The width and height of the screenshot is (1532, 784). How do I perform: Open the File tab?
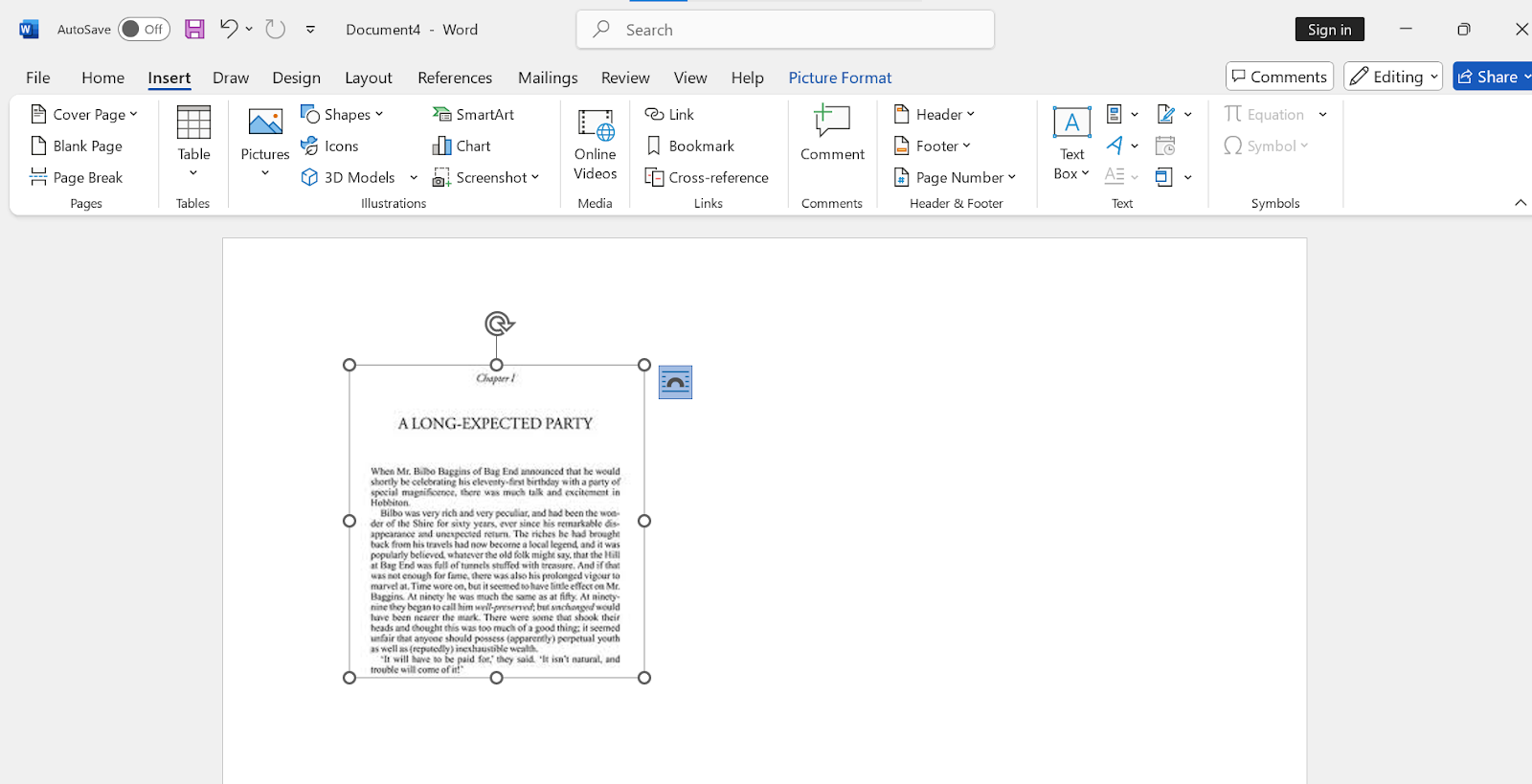coord(38,78)
